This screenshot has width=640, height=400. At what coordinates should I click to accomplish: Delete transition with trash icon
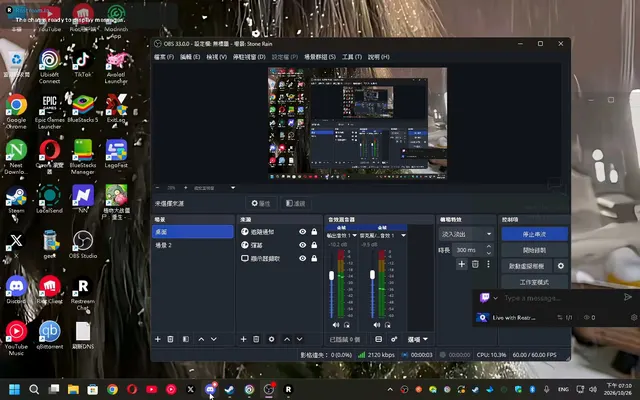point(475,264)
